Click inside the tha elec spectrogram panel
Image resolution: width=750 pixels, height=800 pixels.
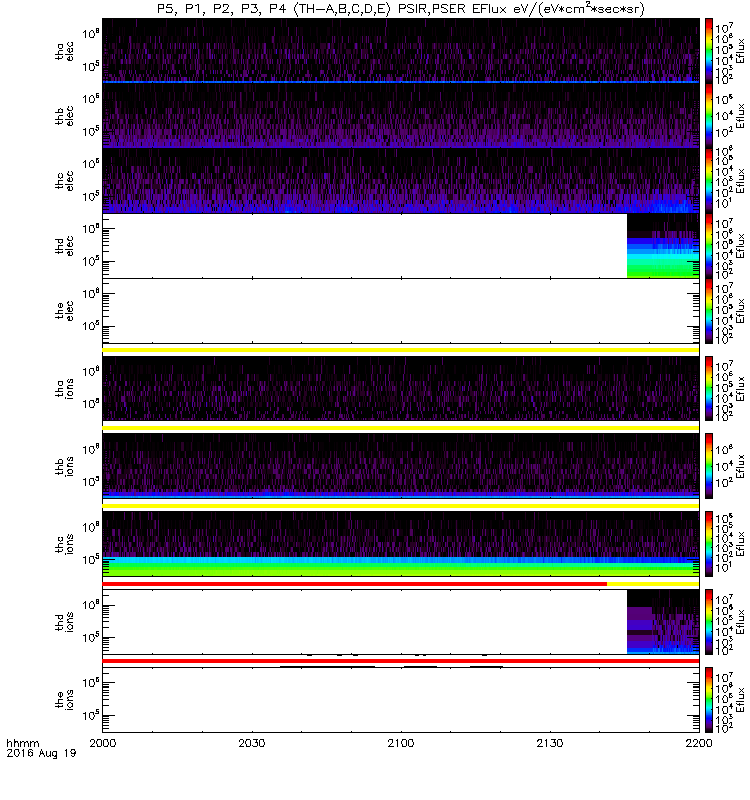pos(401,51)
